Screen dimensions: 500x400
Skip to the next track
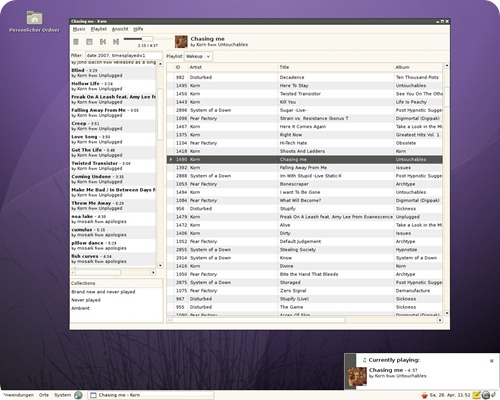click(116, 42)
